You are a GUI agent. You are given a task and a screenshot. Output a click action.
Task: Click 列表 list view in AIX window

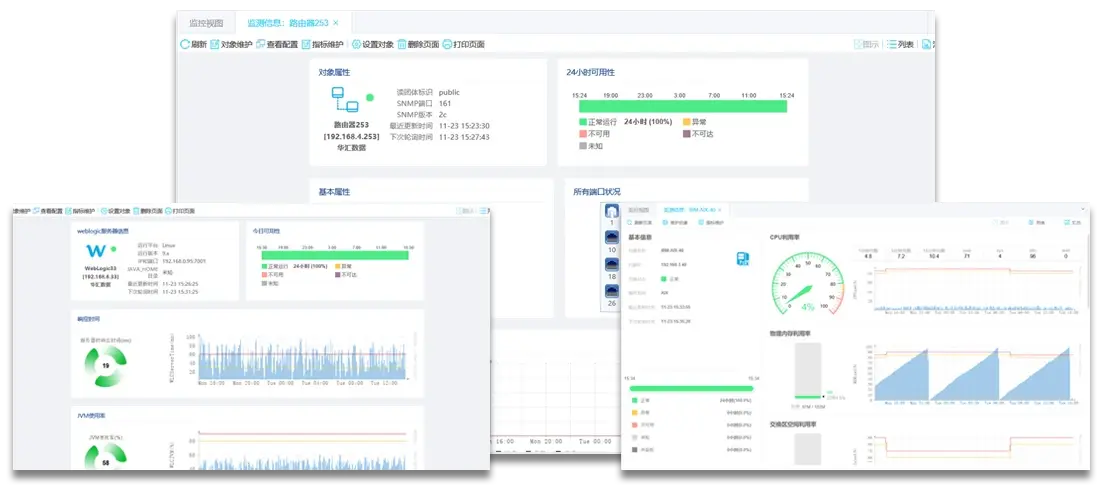click(x=1036, y=223)
